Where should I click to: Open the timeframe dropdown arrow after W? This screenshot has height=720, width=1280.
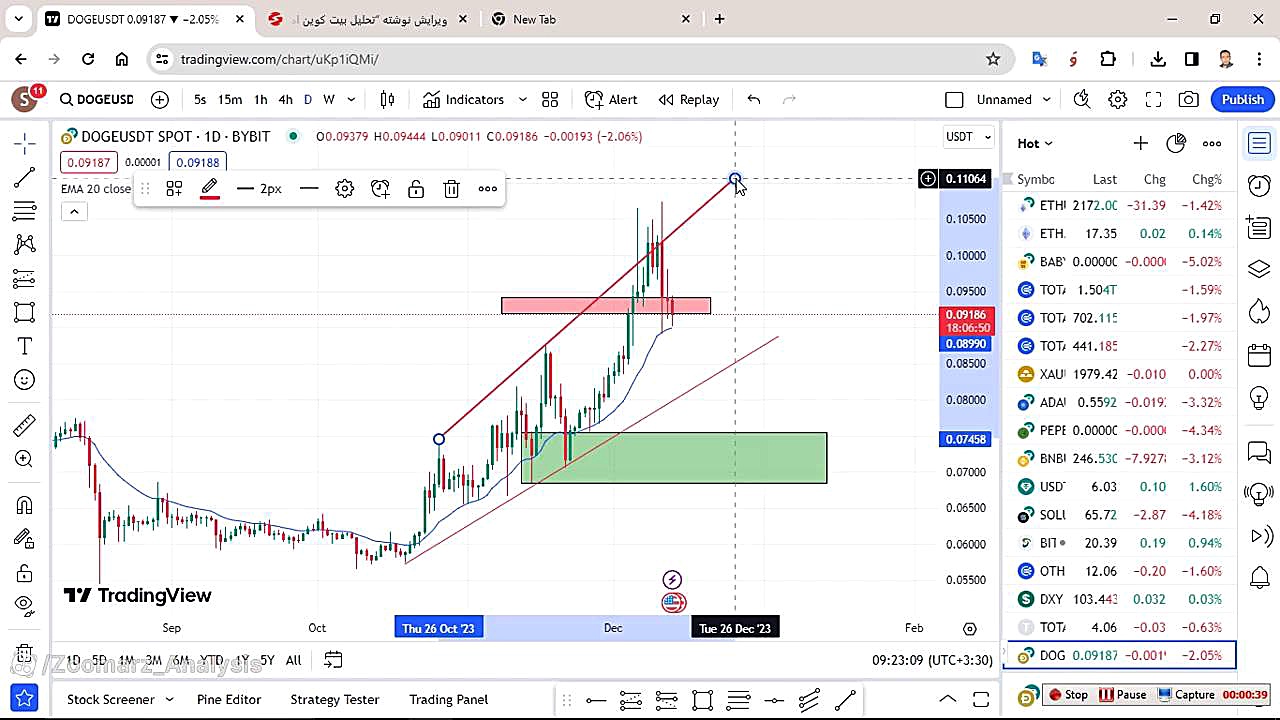pos(350,99)
